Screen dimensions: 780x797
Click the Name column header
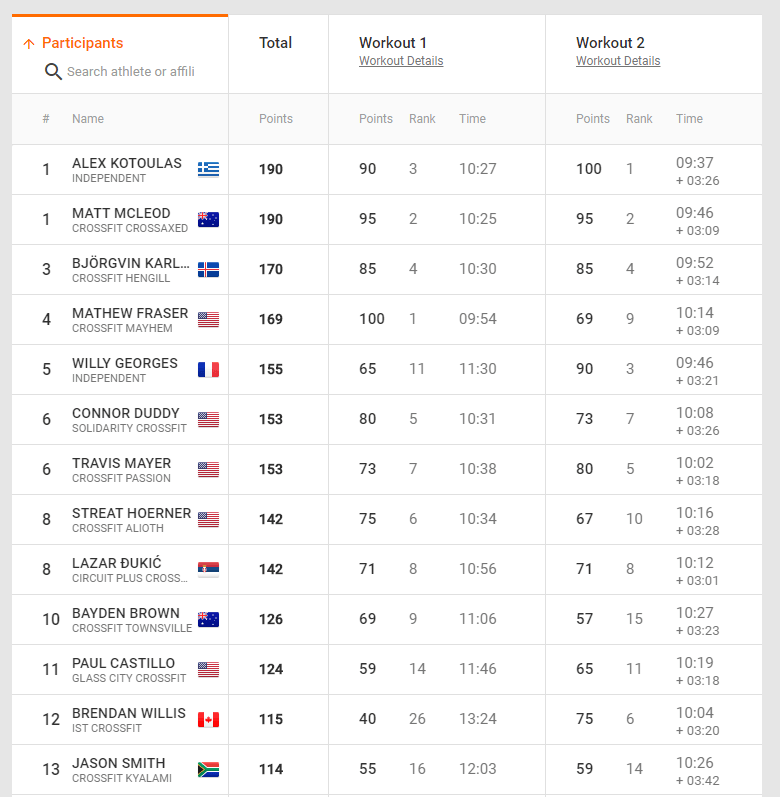coord(88,119)
